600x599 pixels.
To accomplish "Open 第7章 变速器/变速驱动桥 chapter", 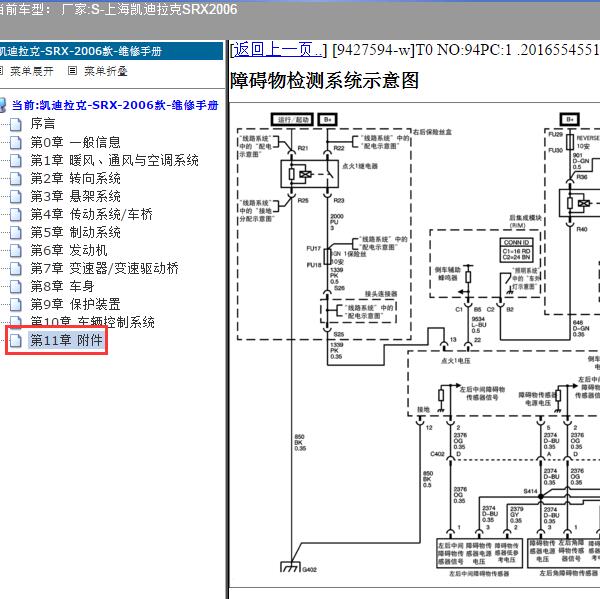I will tap(104, 268).
